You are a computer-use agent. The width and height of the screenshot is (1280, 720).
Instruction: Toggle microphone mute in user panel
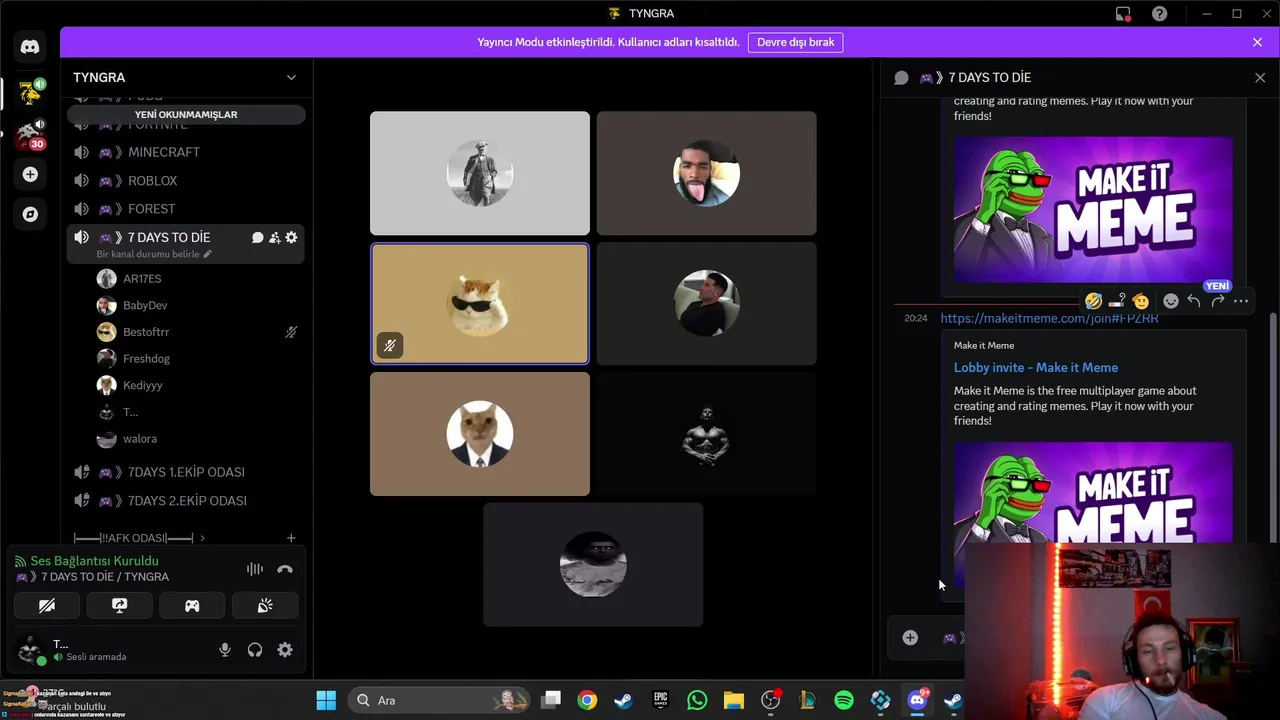[225, 650]
